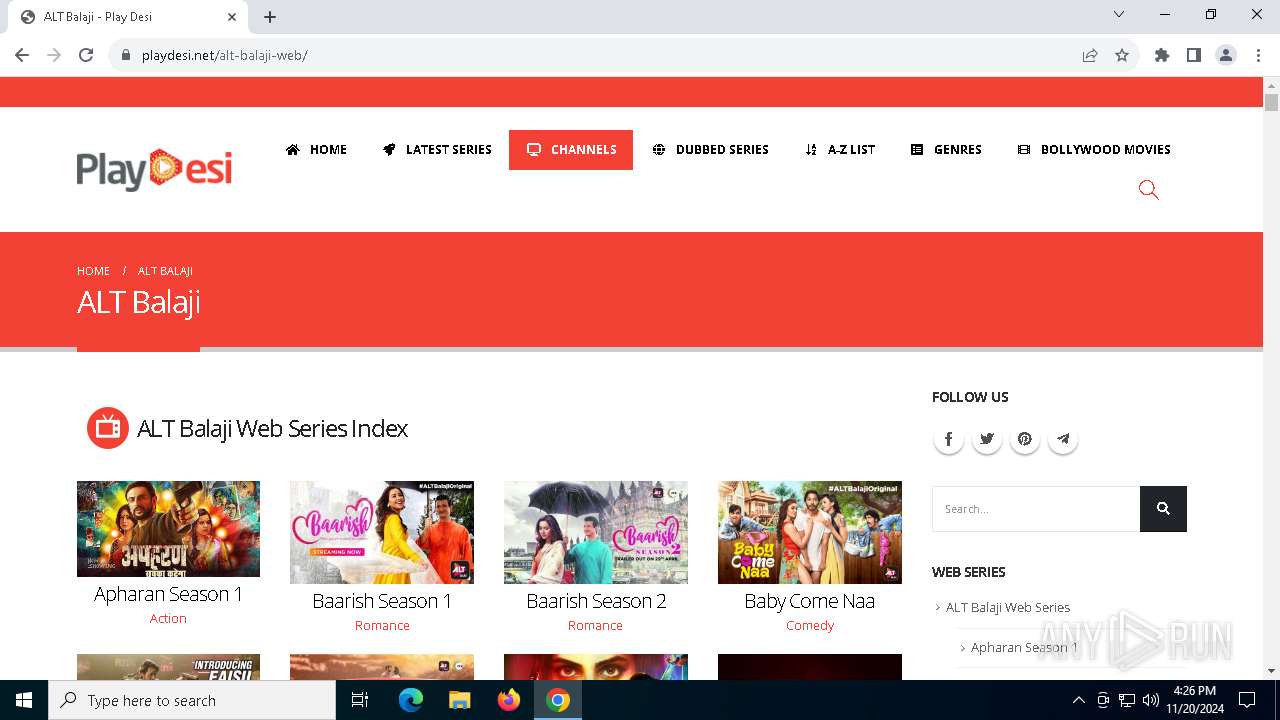
Task: Launch Firefox from taskbar
Action: 508,700
